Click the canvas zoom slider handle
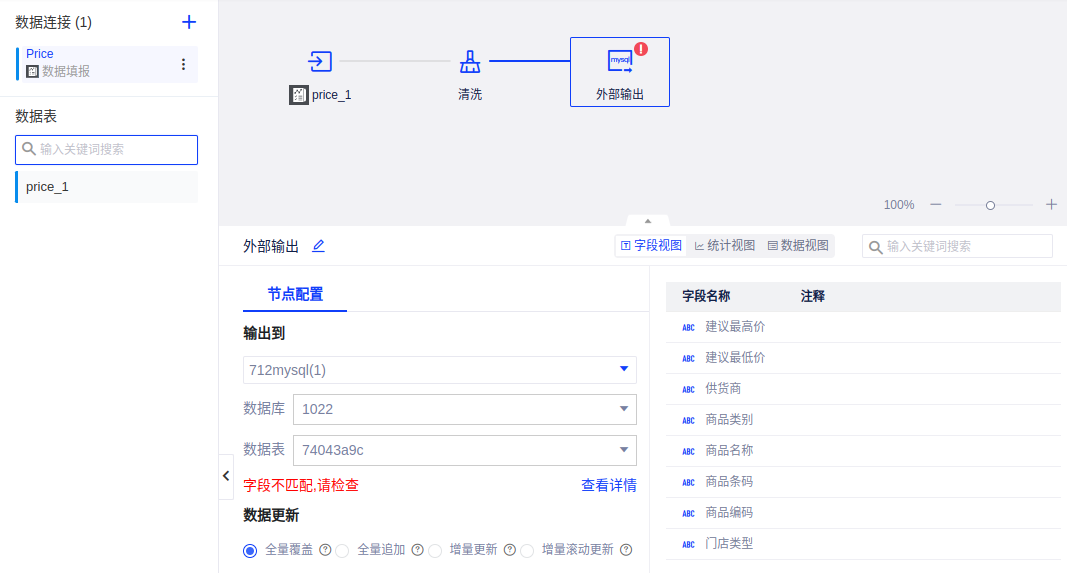Viewport: 1067px width, 573px height. click(x=990, y=205)
